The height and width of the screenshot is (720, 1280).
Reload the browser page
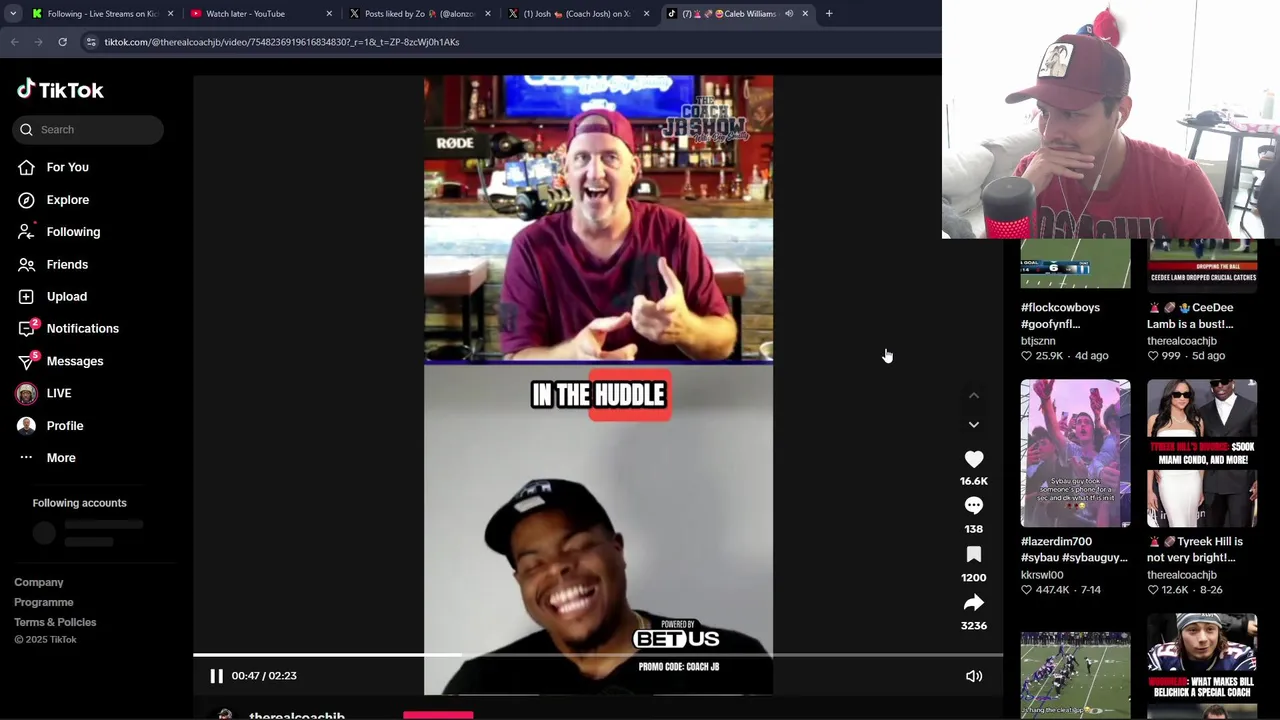point(62,42)
